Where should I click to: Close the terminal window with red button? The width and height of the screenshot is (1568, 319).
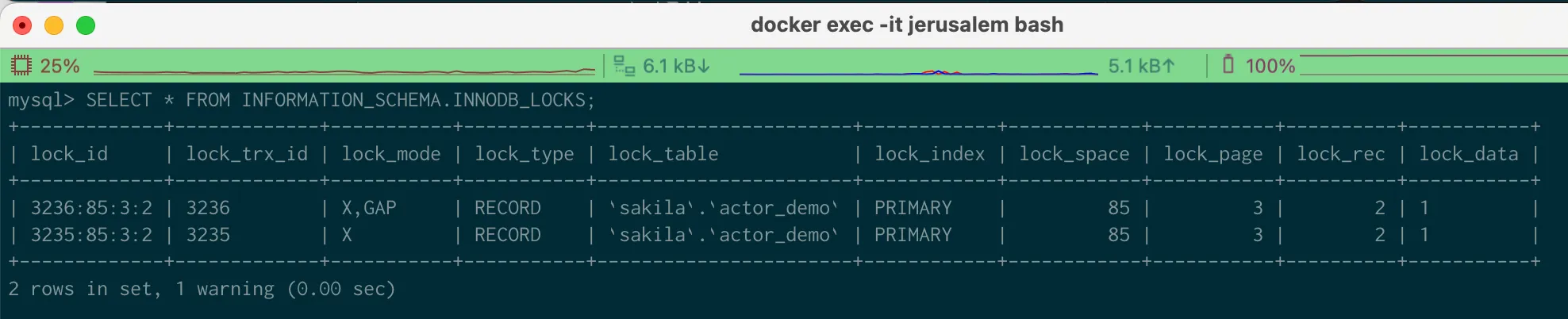(22, 25)
